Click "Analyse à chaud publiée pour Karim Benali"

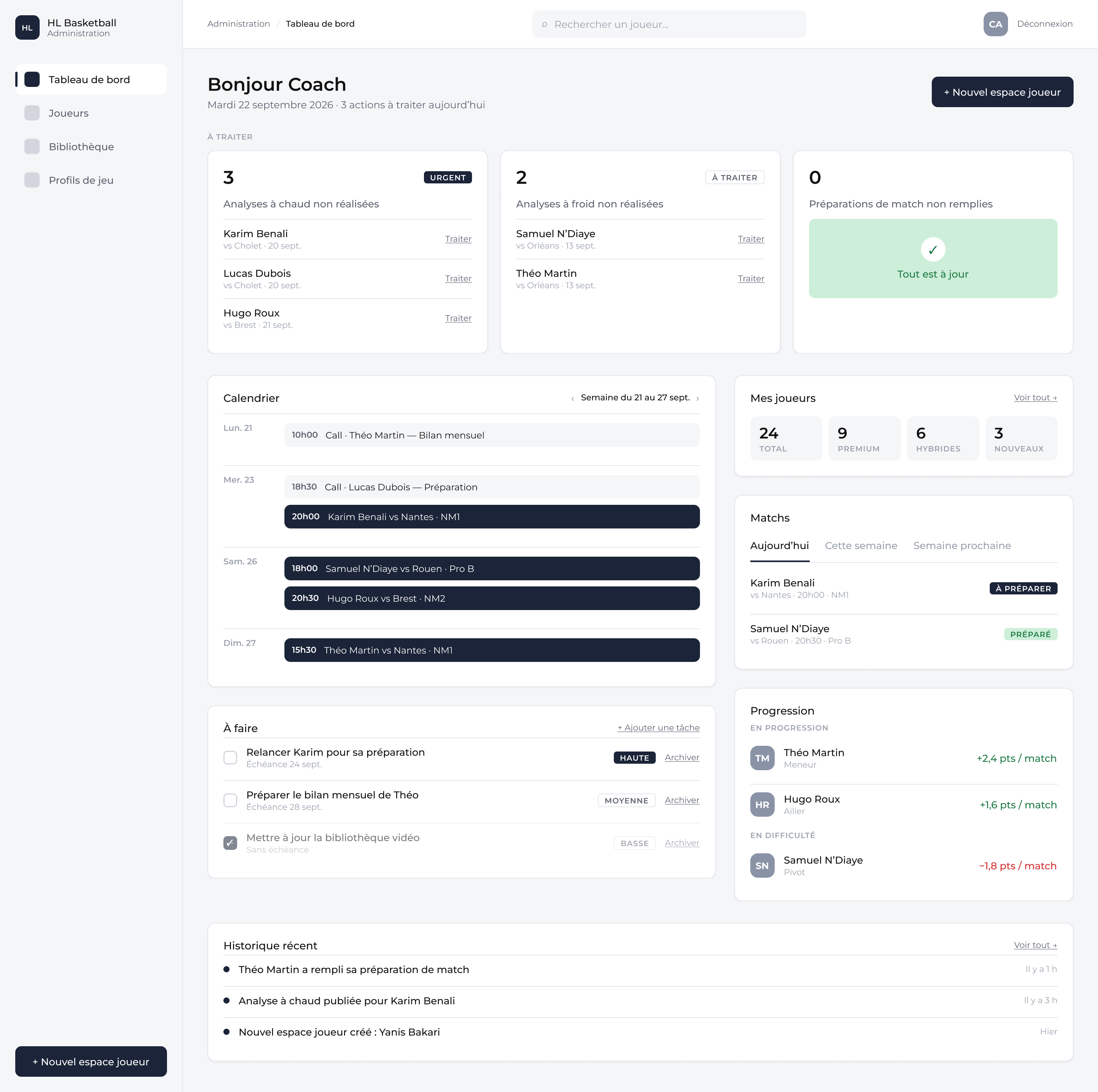coord(347,1001)
